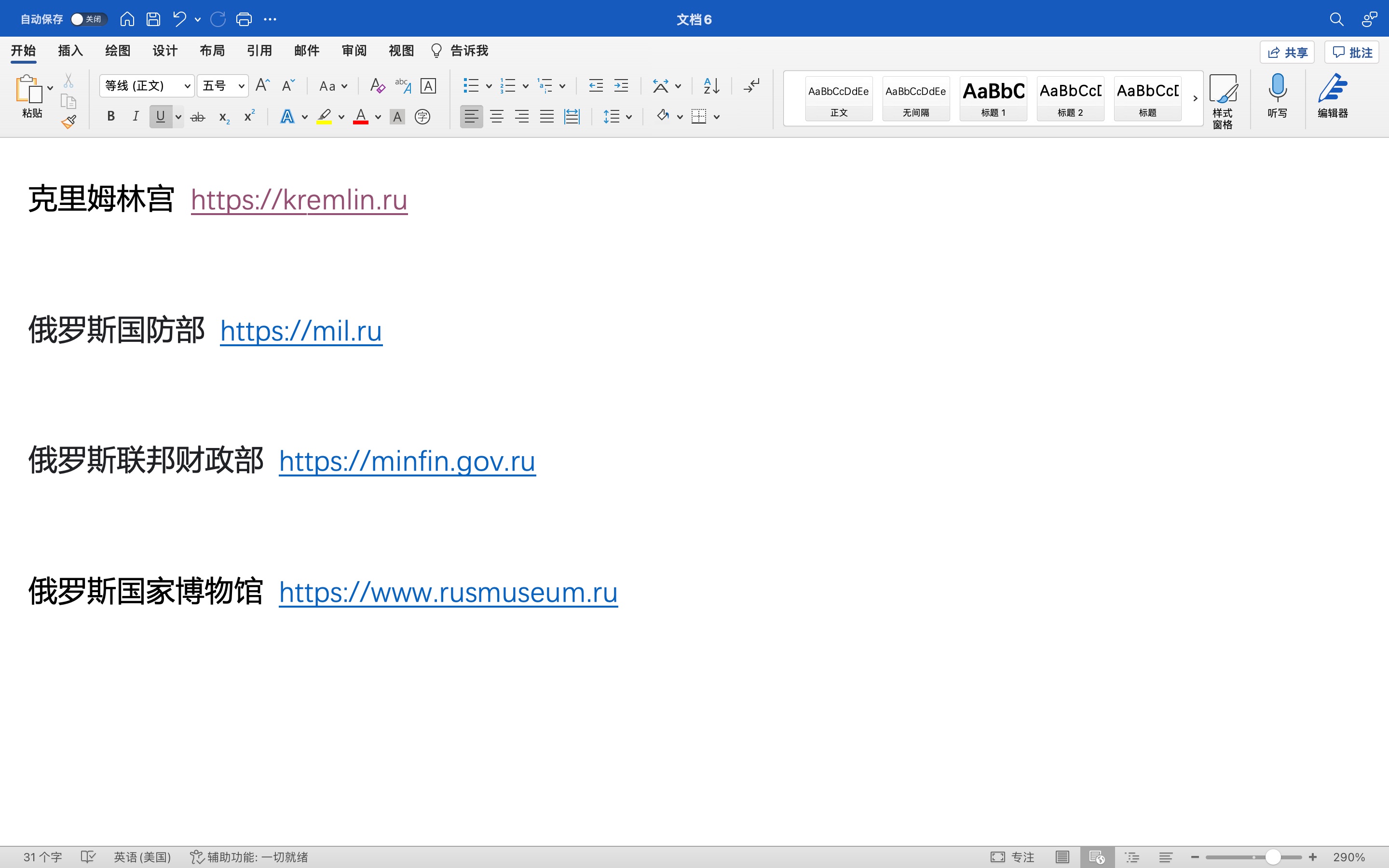The height and width of the screenshot is (868, 1389).
Task: Cut selection with scissors icon
Action: click(68, 81)
